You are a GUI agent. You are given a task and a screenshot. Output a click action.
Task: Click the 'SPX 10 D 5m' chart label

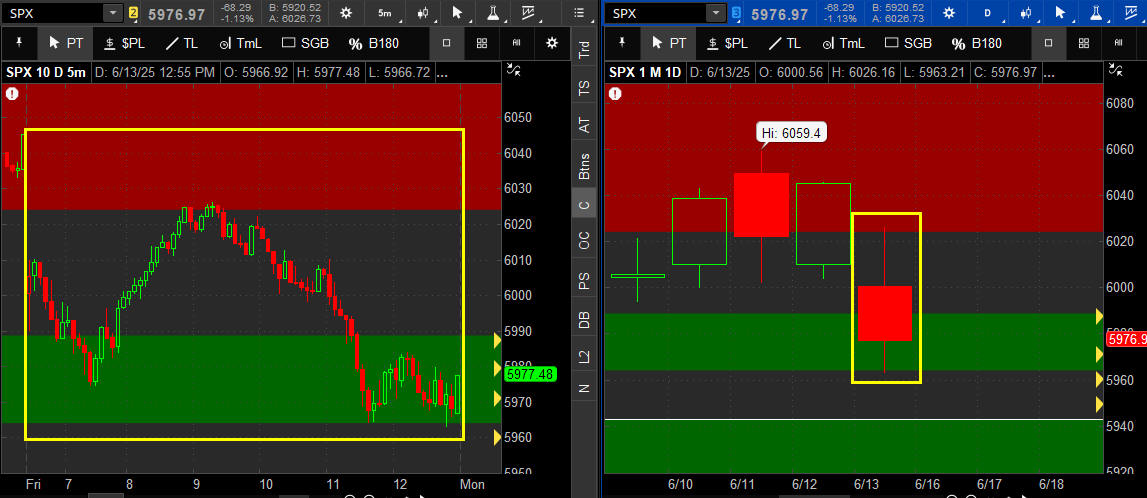[44, 72]
